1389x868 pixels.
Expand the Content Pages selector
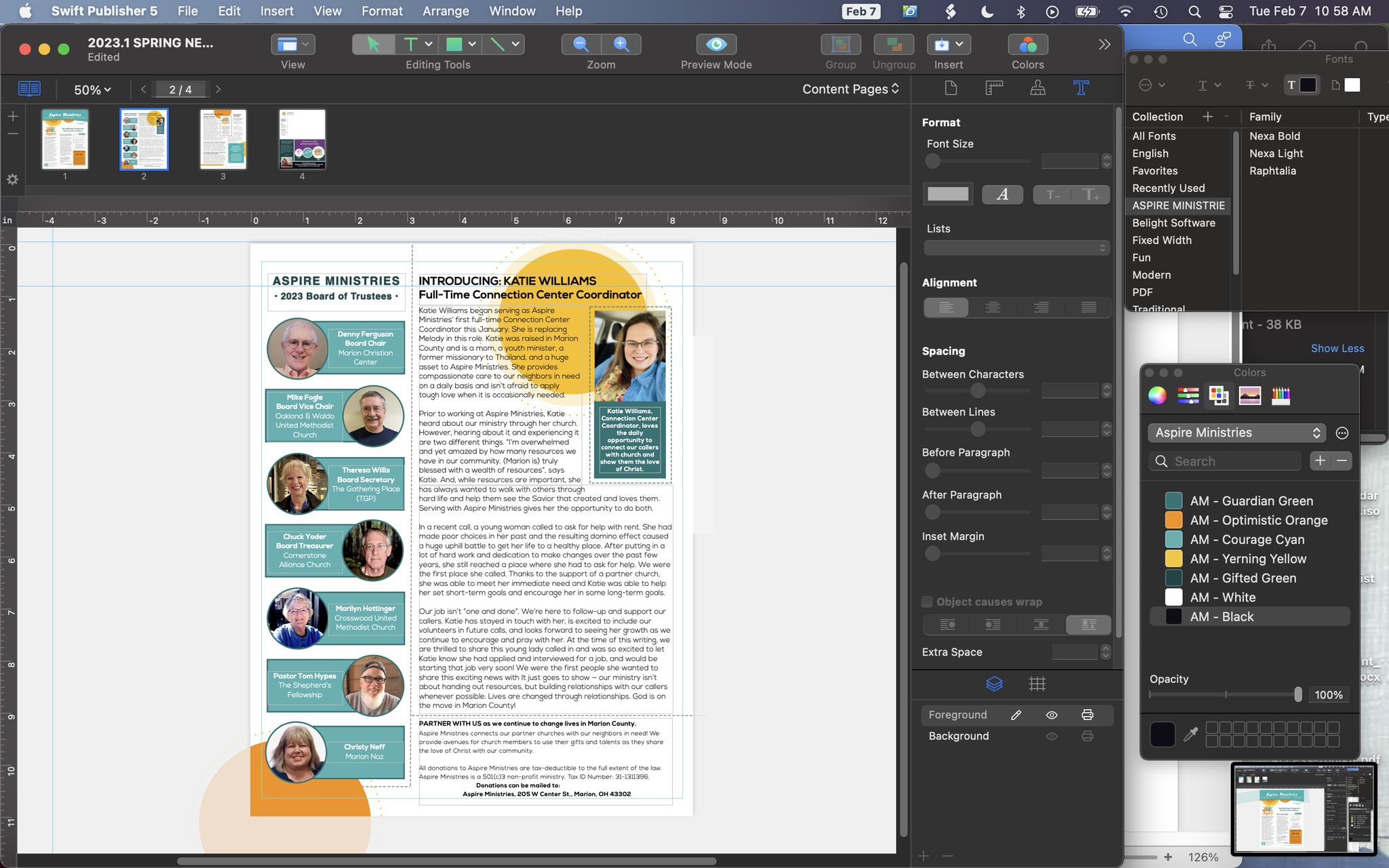click(x=850, y=89)
